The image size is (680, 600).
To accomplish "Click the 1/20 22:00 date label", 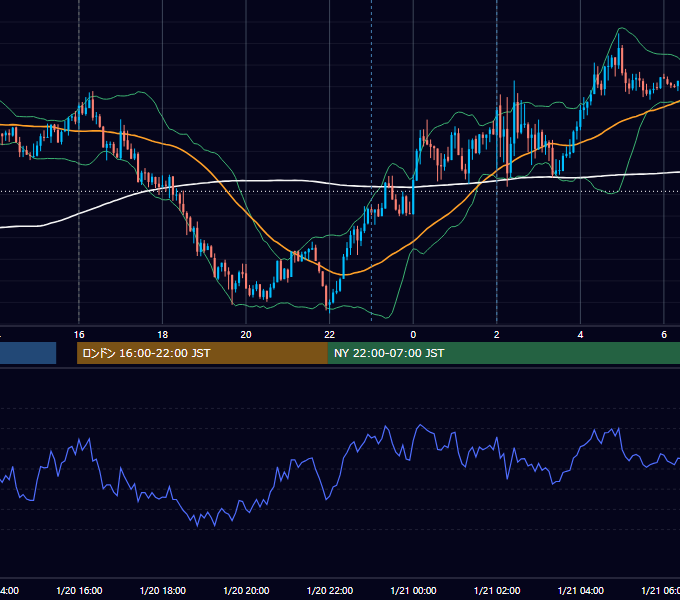I will [330, 591].
